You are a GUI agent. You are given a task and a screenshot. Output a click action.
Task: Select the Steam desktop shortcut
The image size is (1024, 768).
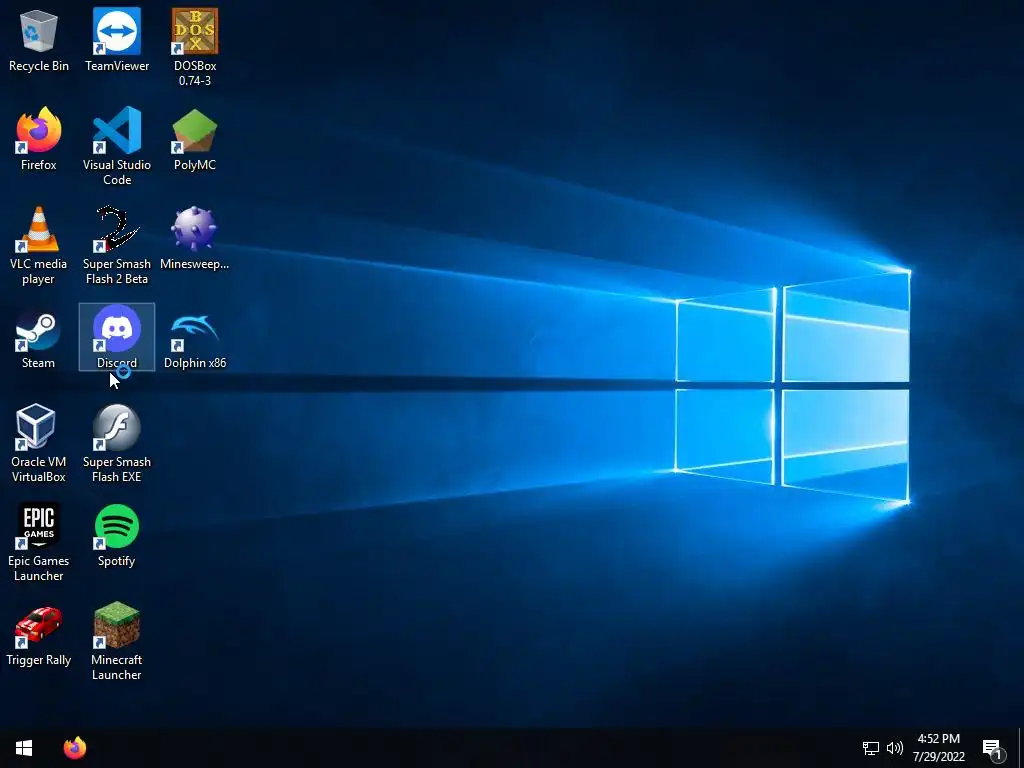(x=39, y=338)
